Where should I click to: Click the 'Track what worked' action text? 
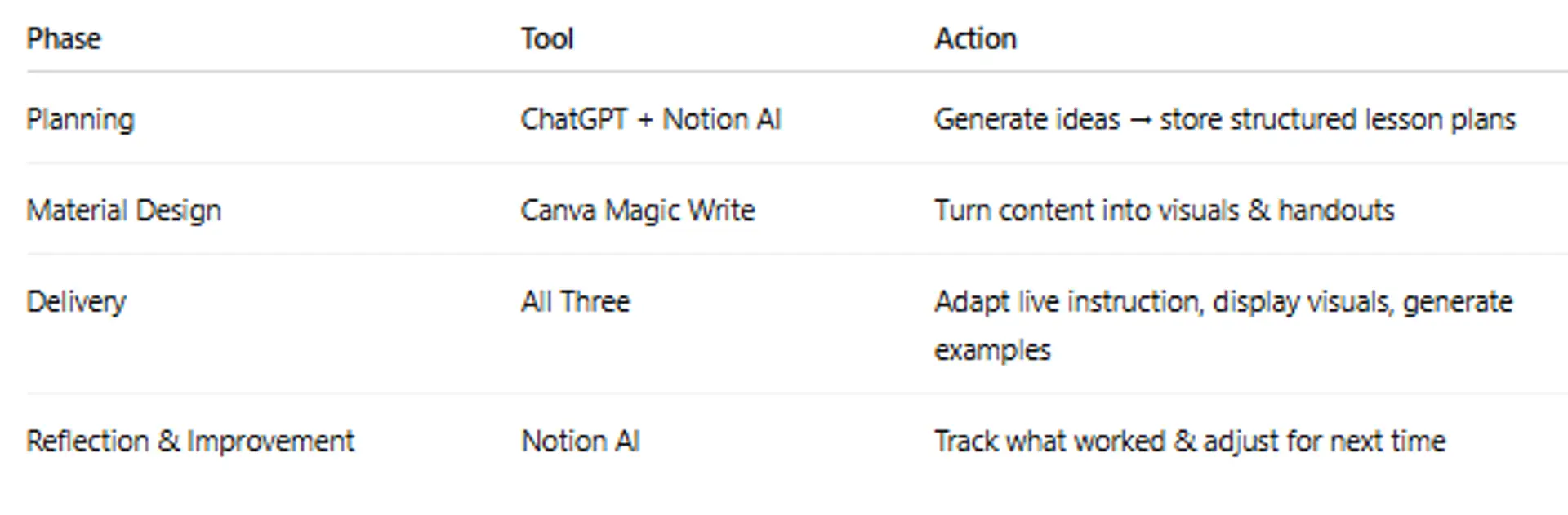click(1049, 442)
